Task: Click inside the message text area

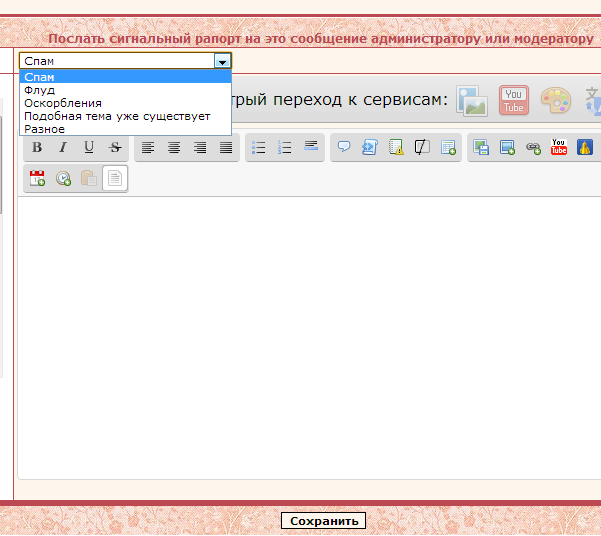Action: (x=309, y=337)
